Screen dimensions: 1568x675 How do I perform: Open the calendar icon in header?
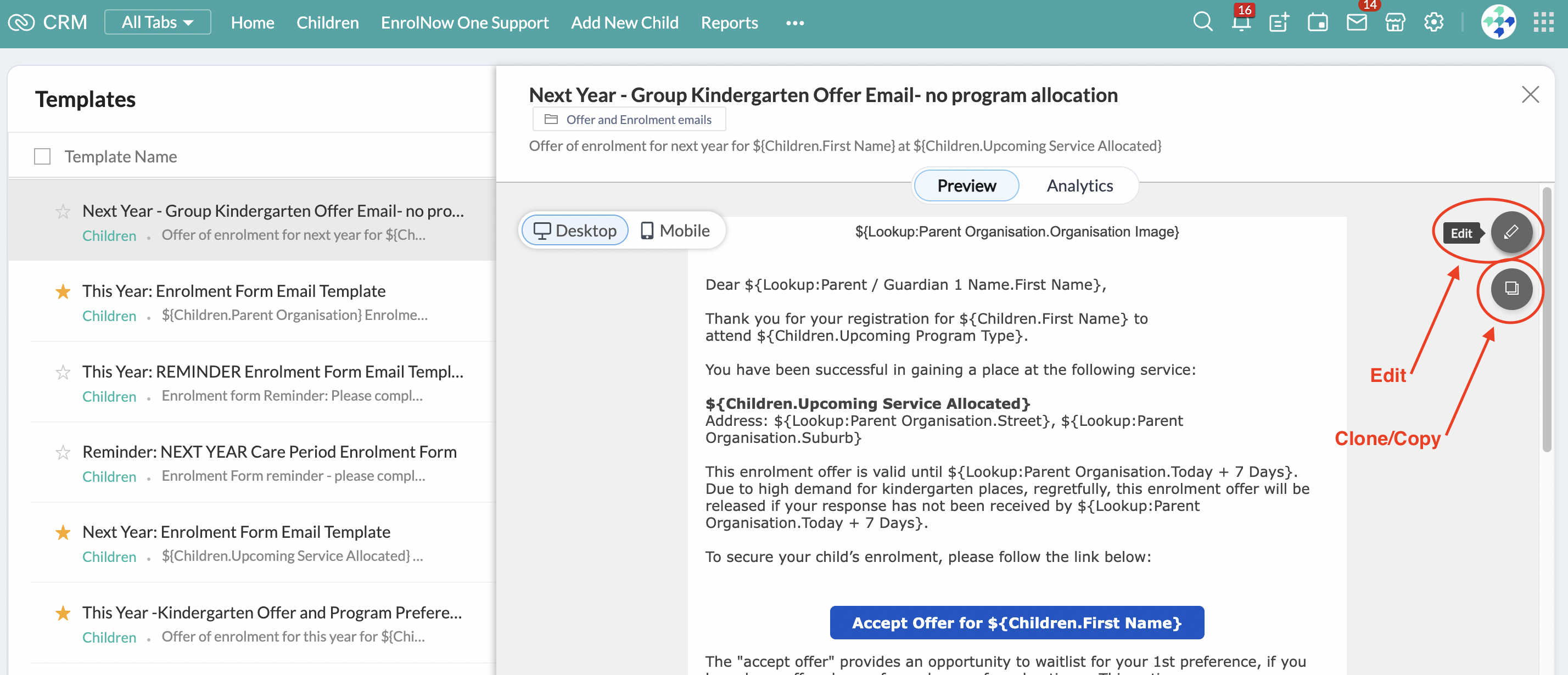tap(1317, 22)
